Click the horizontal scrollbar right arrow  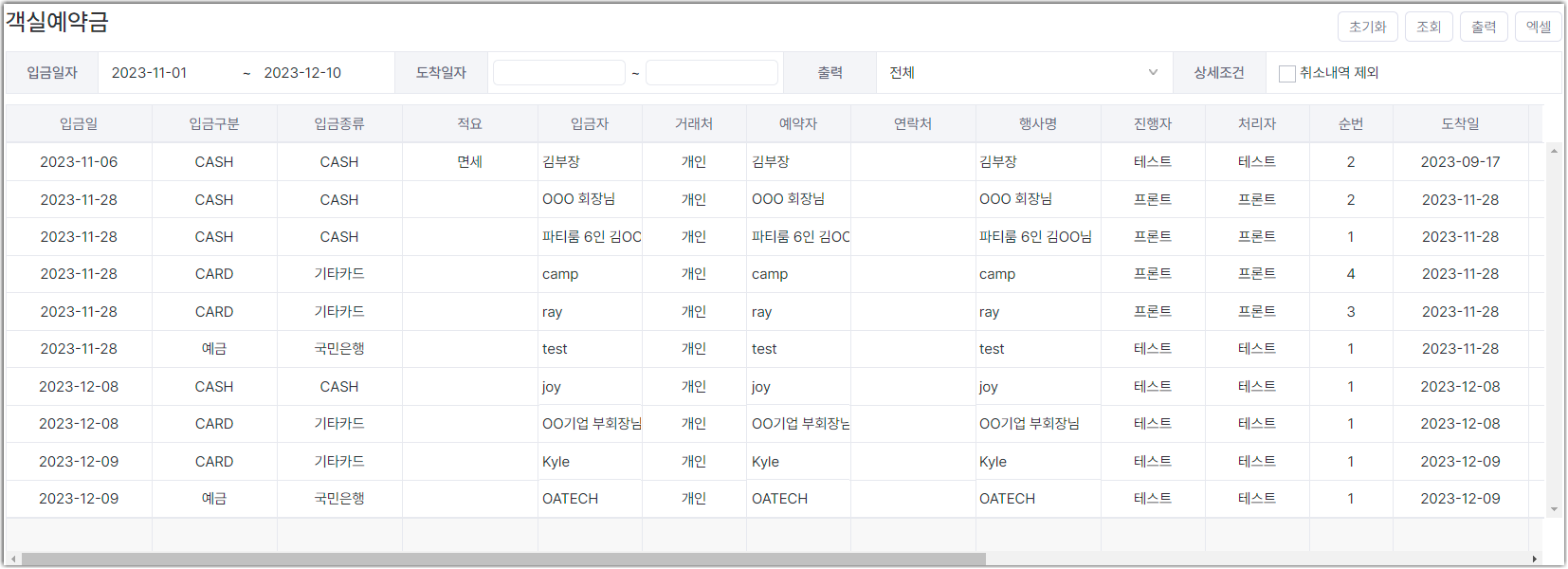[x=1534, y=560]
